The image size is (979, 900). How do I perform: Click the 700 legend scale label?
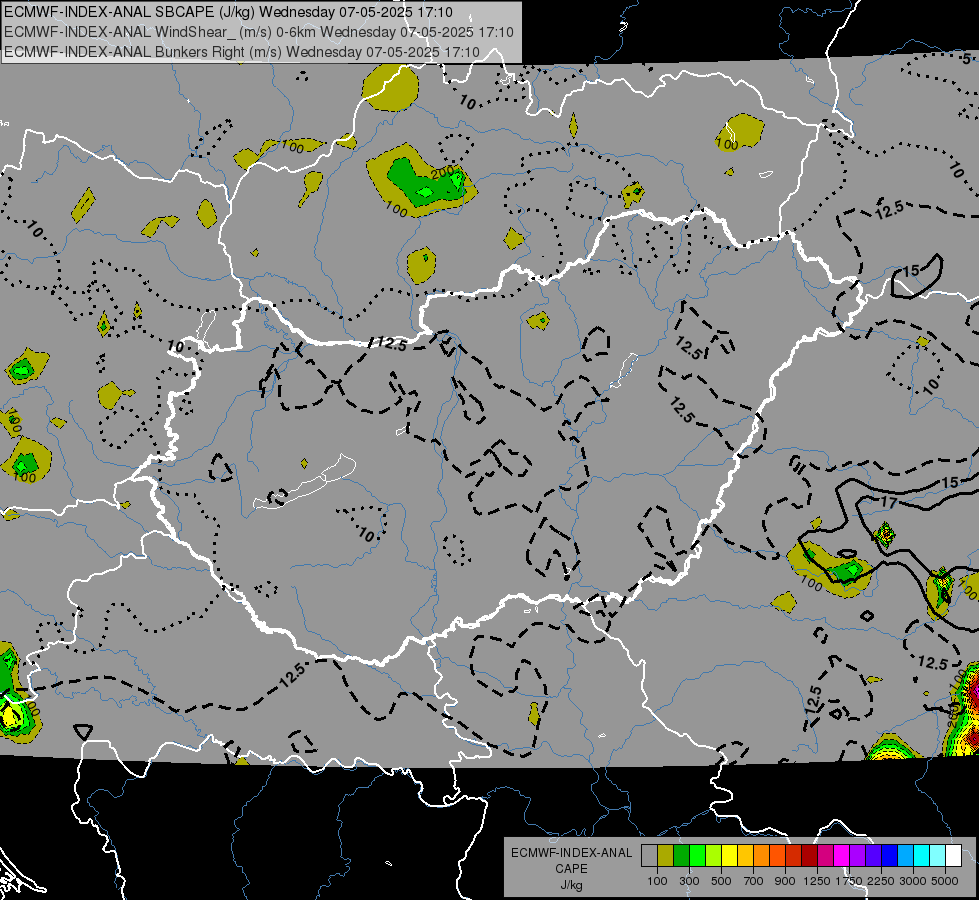754,881
